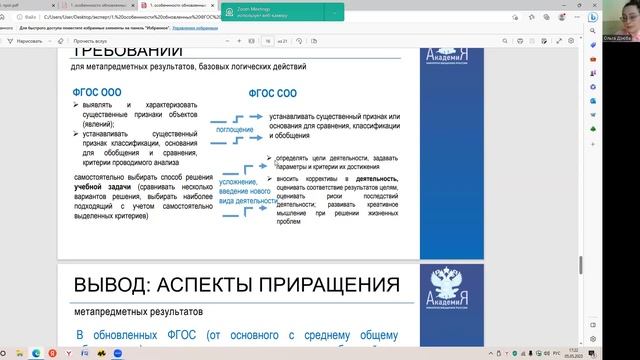Edit the page number field showing 16
This screenshot has height=360, width=640.
pos(268,41)
